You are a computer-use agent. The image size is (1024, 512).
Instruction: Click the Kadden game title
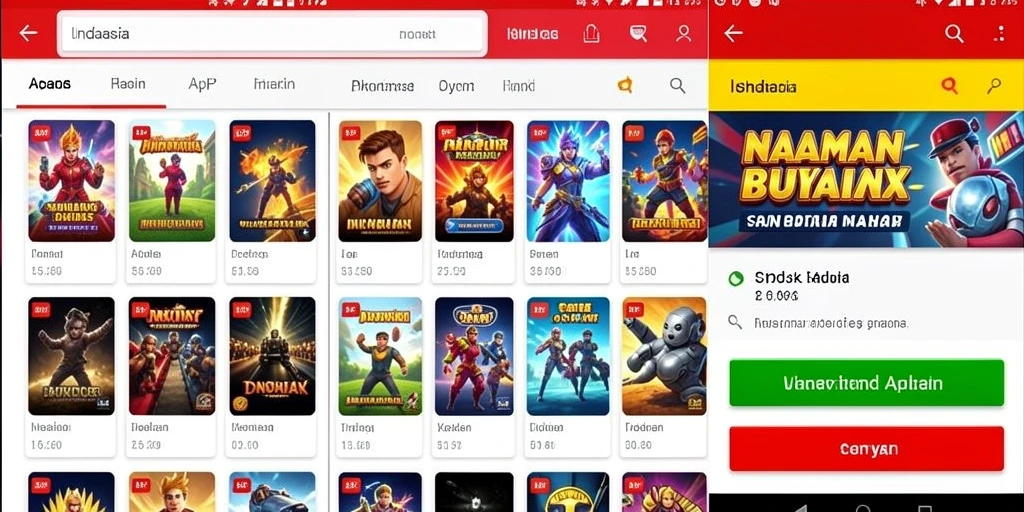(454, 427)
